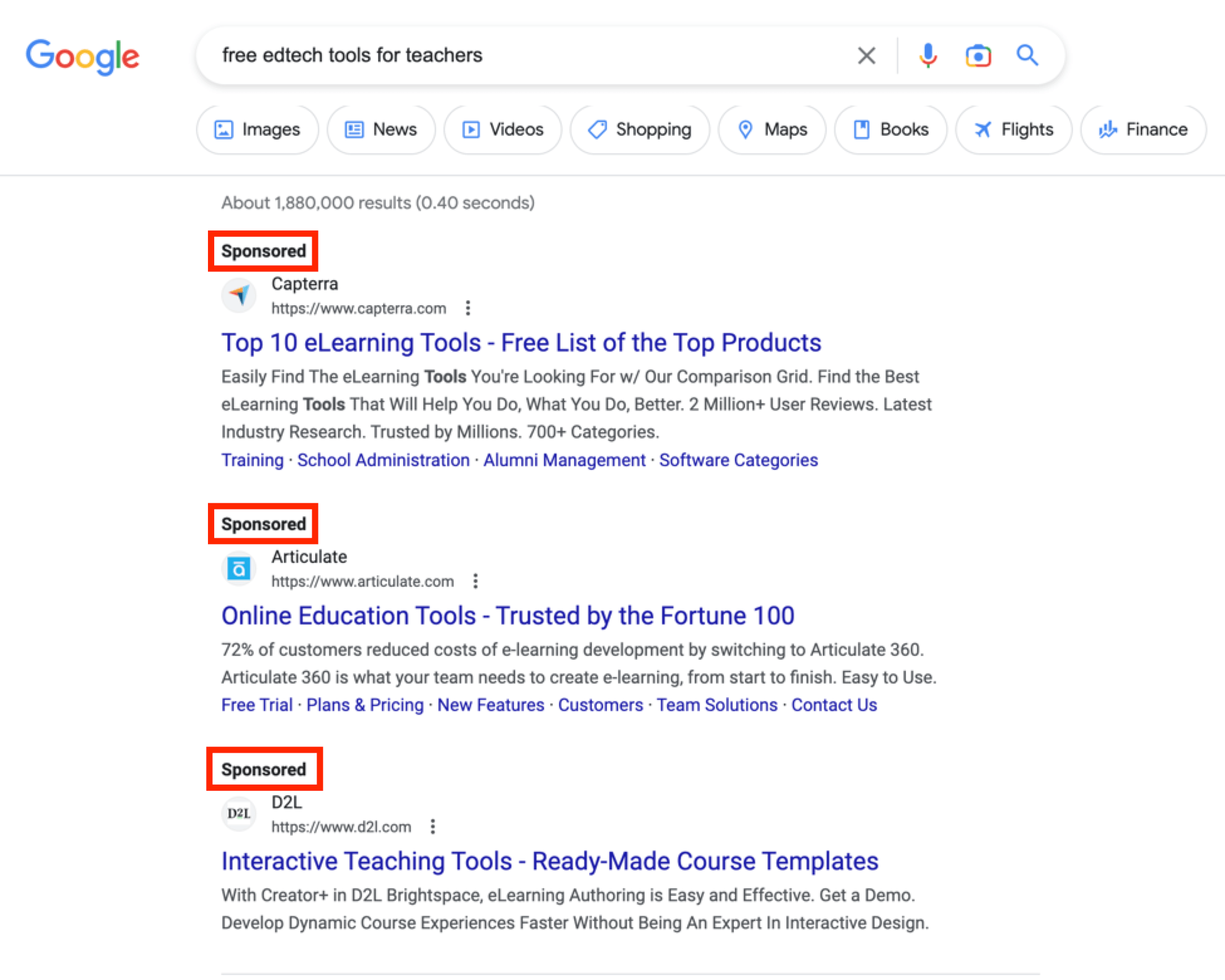Submit search with magnifying glass icon
1225x980 pixels.
[x=1027, y=55]
